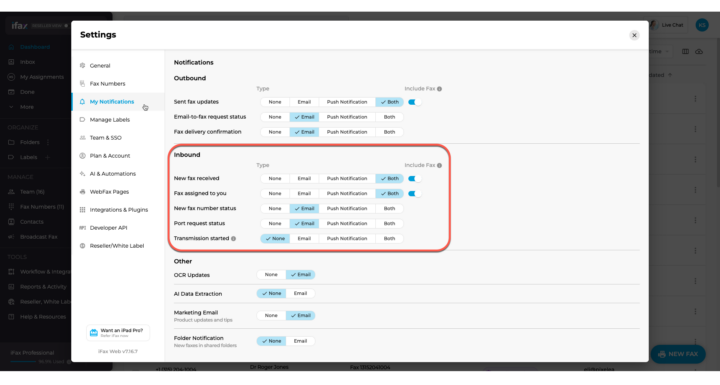Click the Manage Labels tag icon
This screenshot has height=385, width=720.
83,119
